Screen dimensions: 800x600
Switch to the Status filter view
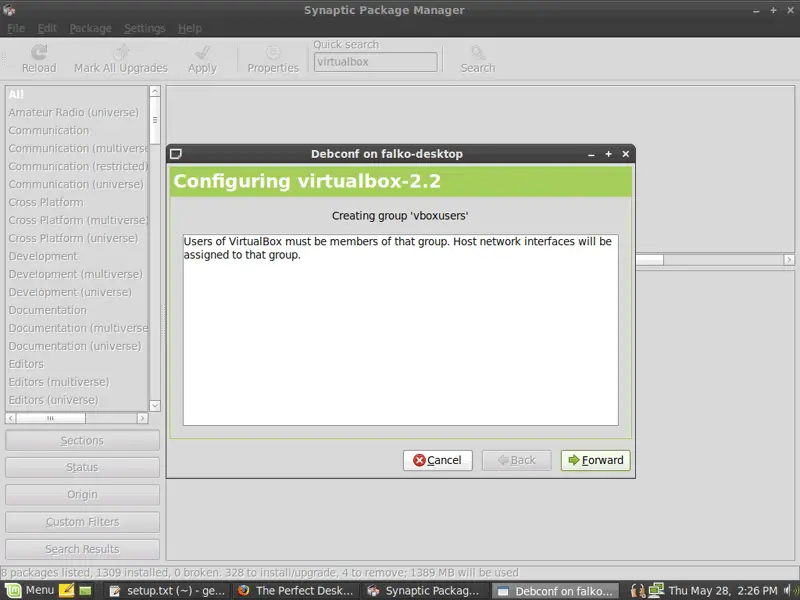click(82, 467)
